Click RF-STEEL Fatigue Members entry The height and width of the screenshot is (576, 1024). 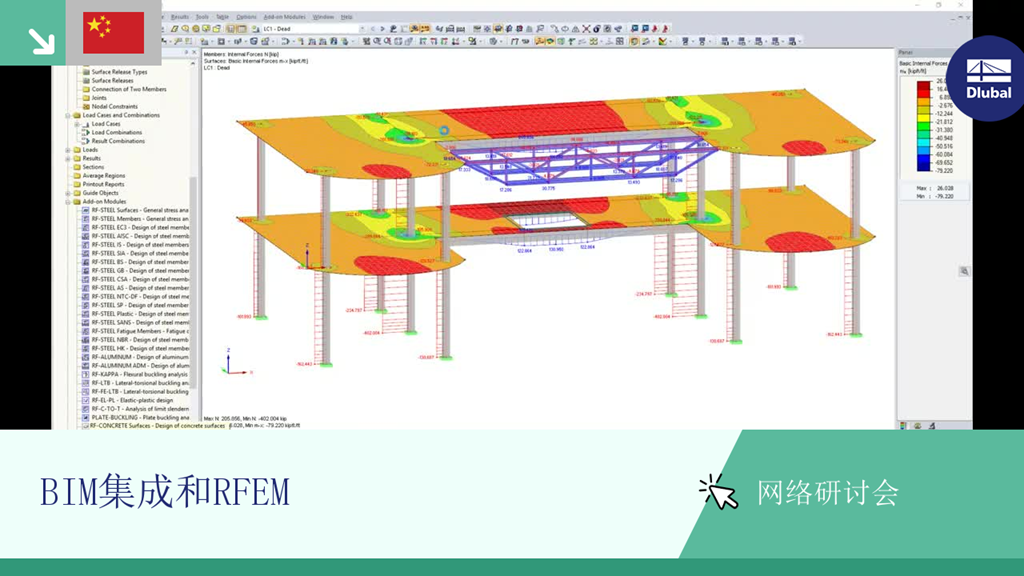(140, 331)
